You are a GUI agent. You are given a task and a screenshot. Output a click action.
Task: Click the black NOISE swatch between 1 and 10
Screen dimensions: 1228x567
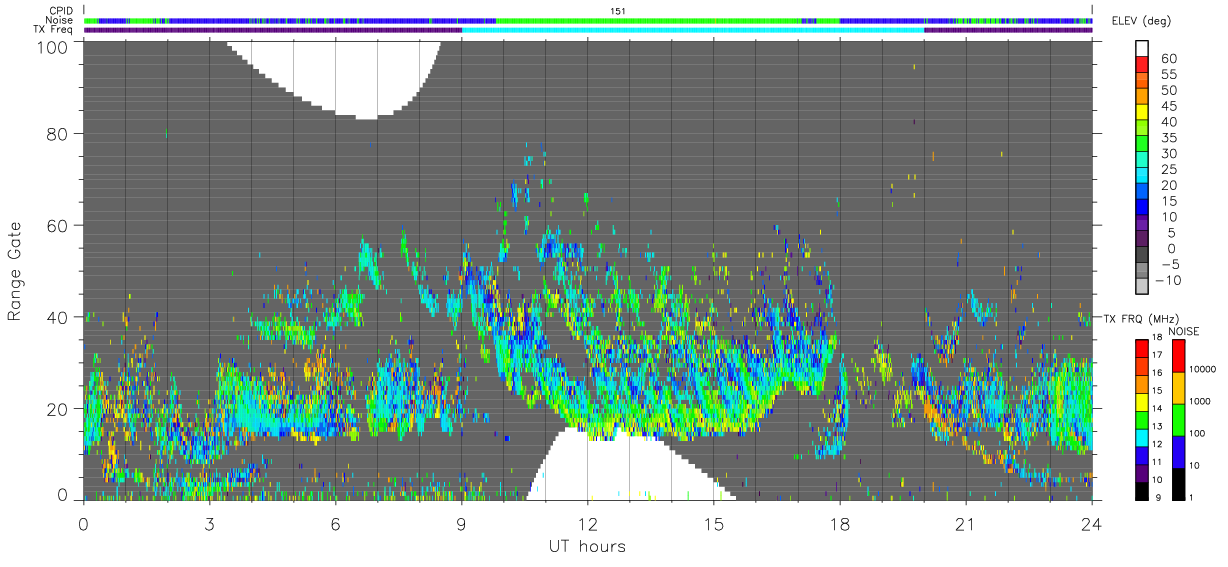click(1177, 483)
